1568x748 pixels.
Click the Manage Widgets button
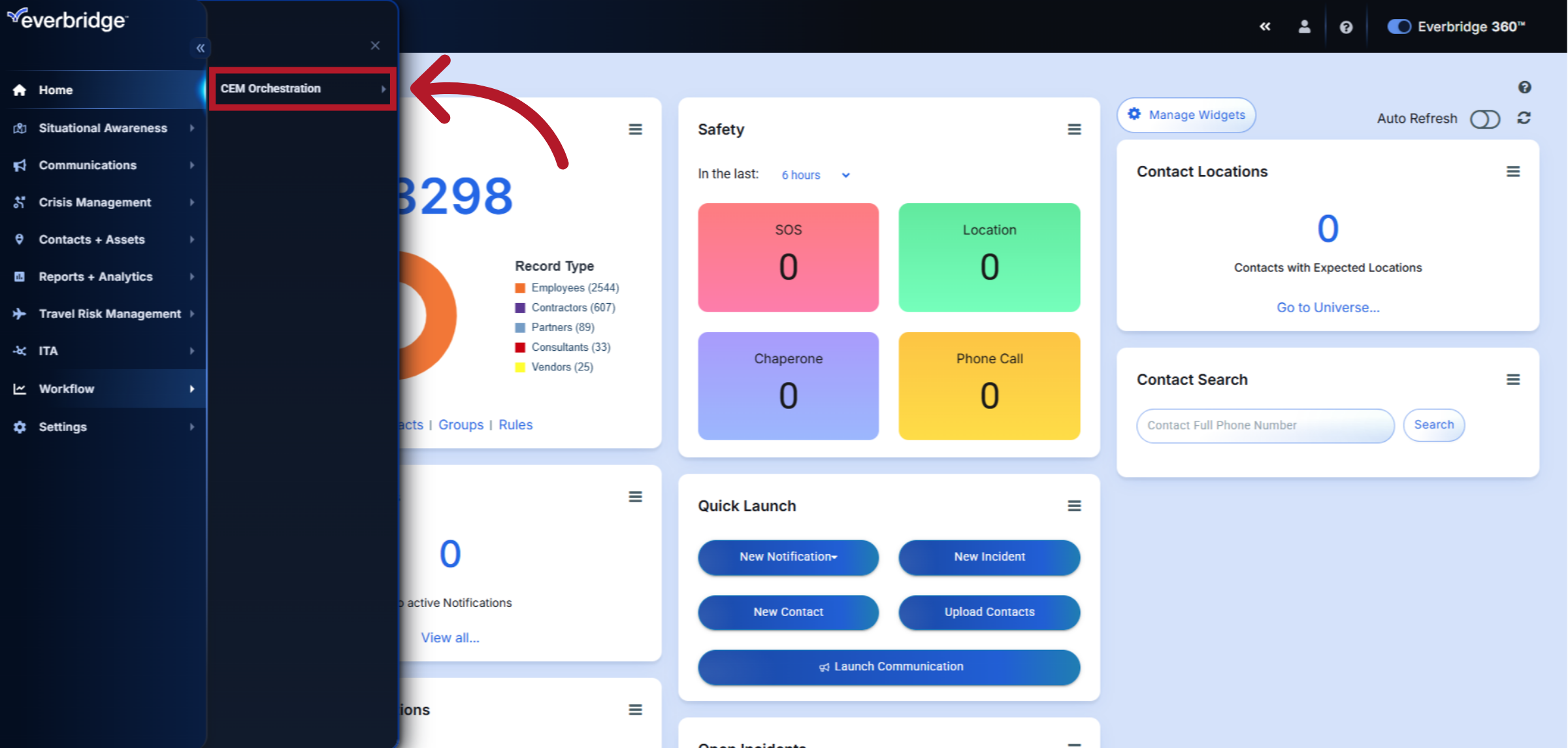point(1186,115)
